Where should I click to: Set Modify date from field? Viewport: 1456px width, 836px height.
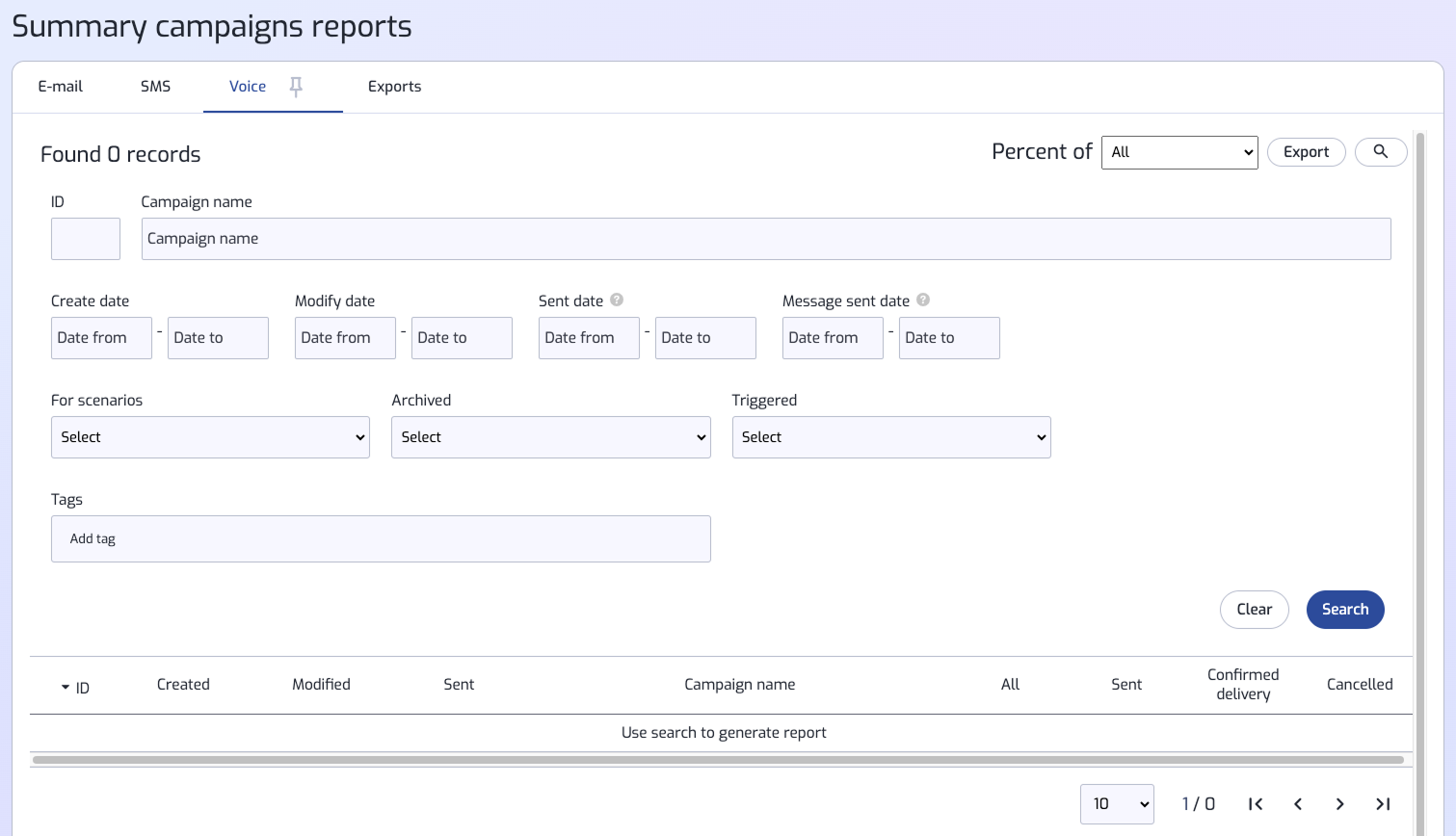click(x=345, y=338)
